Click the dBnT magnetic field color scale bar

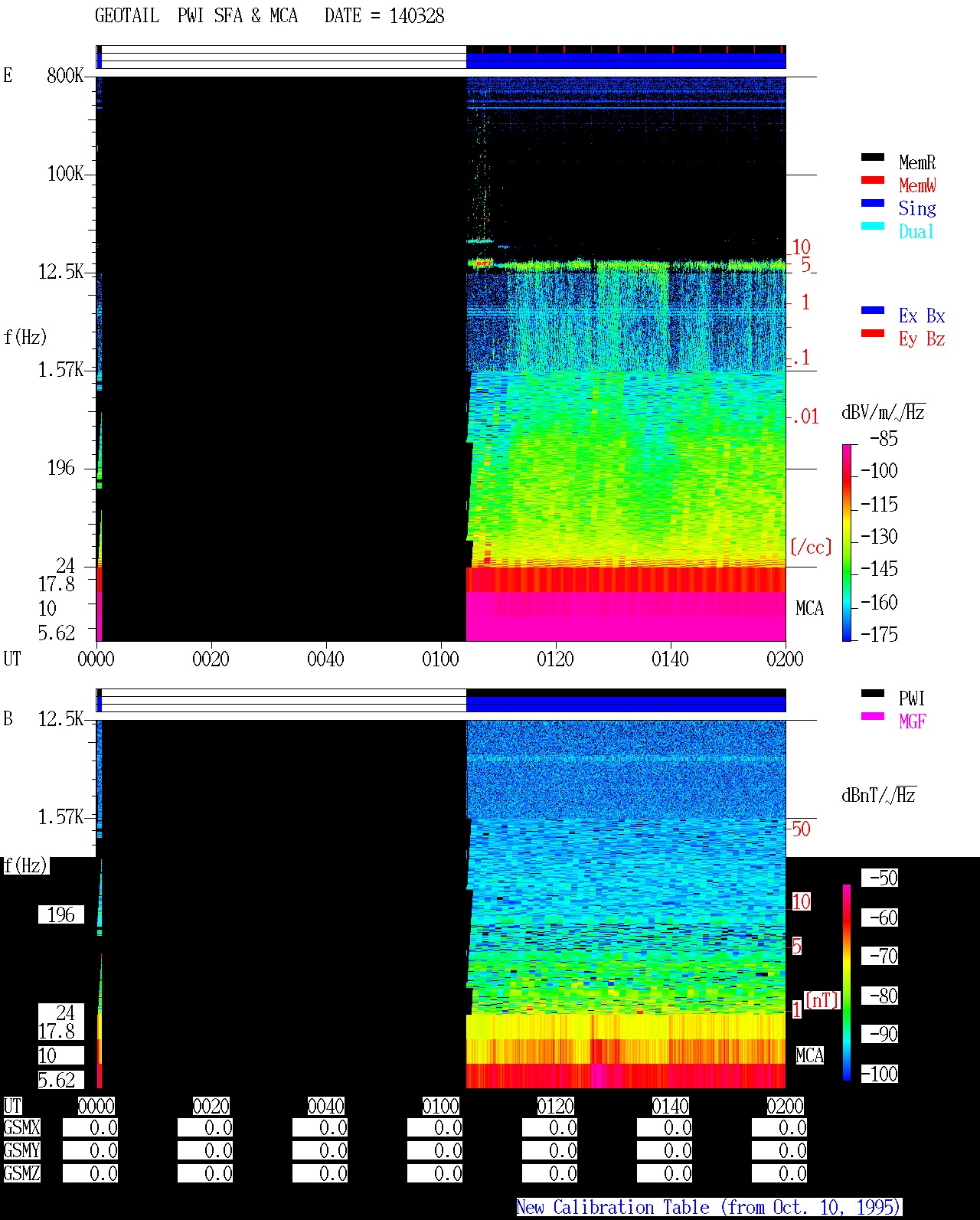(x=847, y=983)
